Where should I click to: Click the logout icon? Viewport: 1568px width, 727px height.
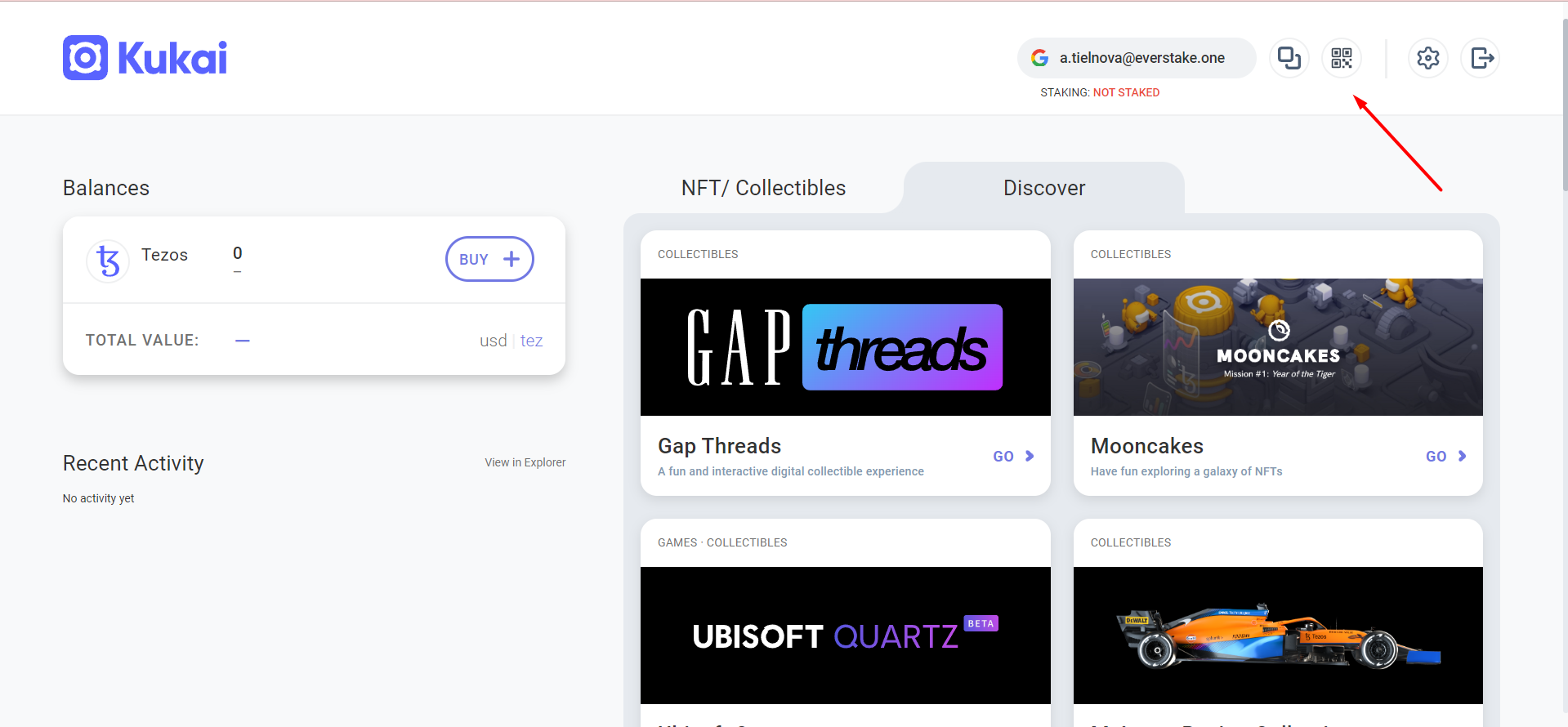[x=1481, y=58]
